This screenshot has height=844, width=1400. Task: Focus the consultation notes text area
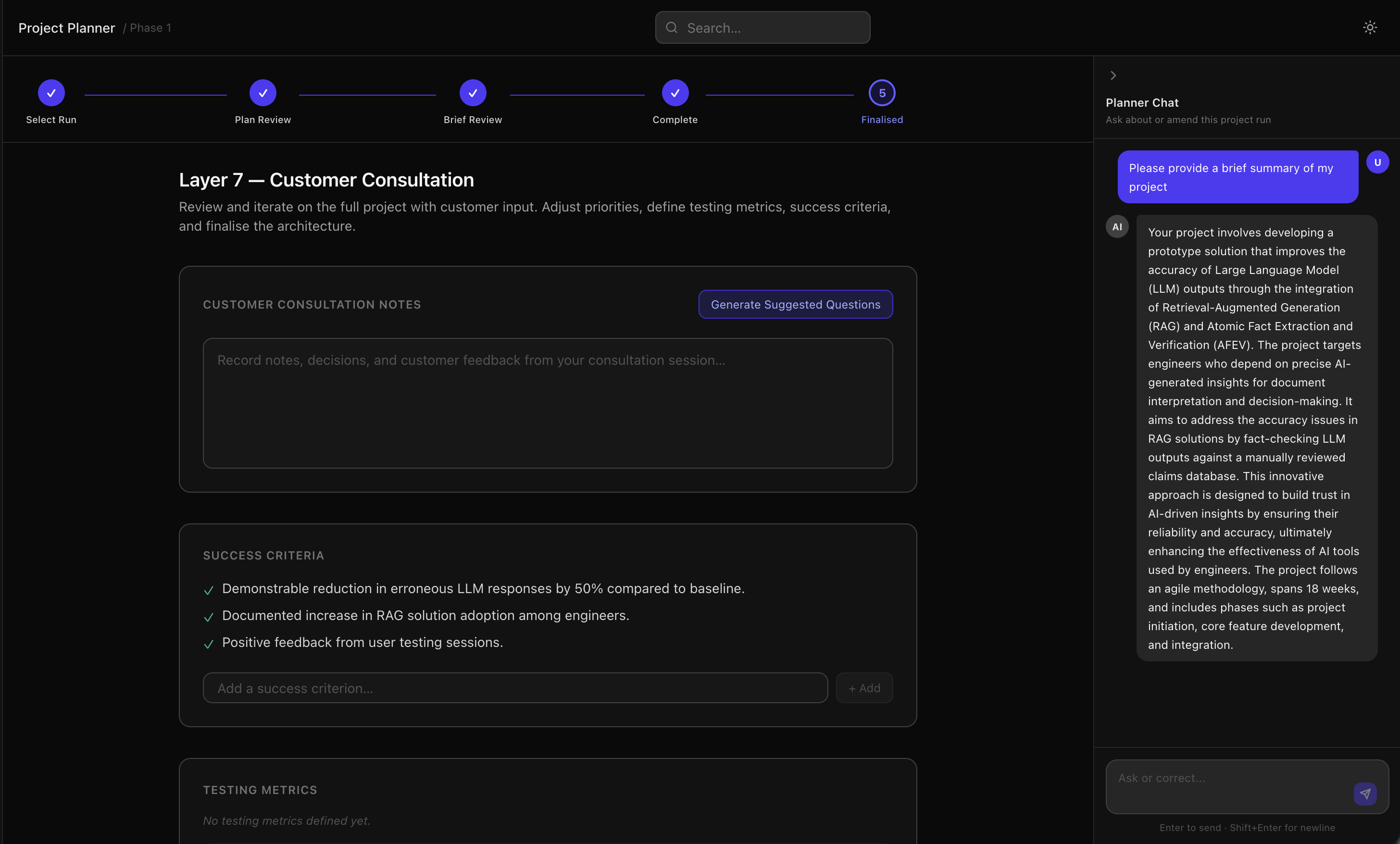(x=548, y=403)
